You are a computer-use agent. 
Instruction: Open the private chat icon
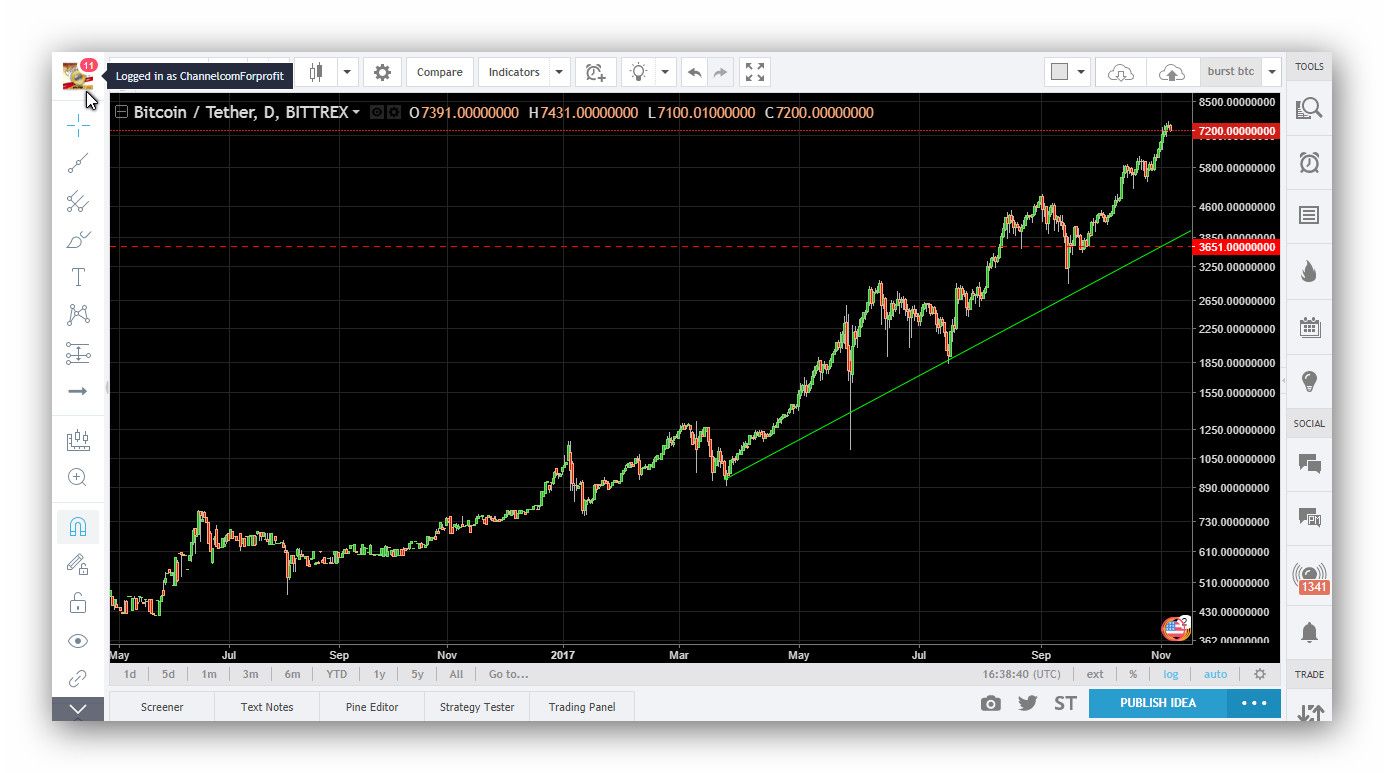[x=1309, y=517]
